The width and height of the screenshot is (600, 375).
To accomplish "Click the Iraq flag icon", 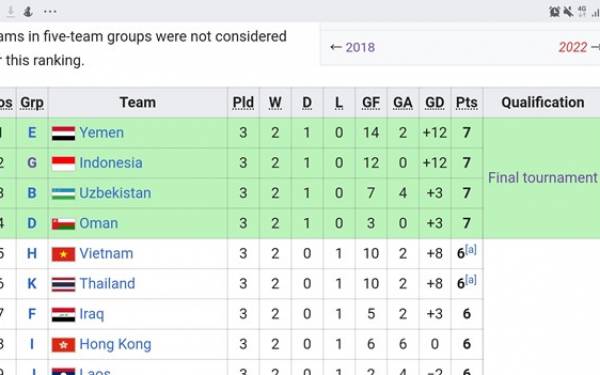I will (64, 315).
